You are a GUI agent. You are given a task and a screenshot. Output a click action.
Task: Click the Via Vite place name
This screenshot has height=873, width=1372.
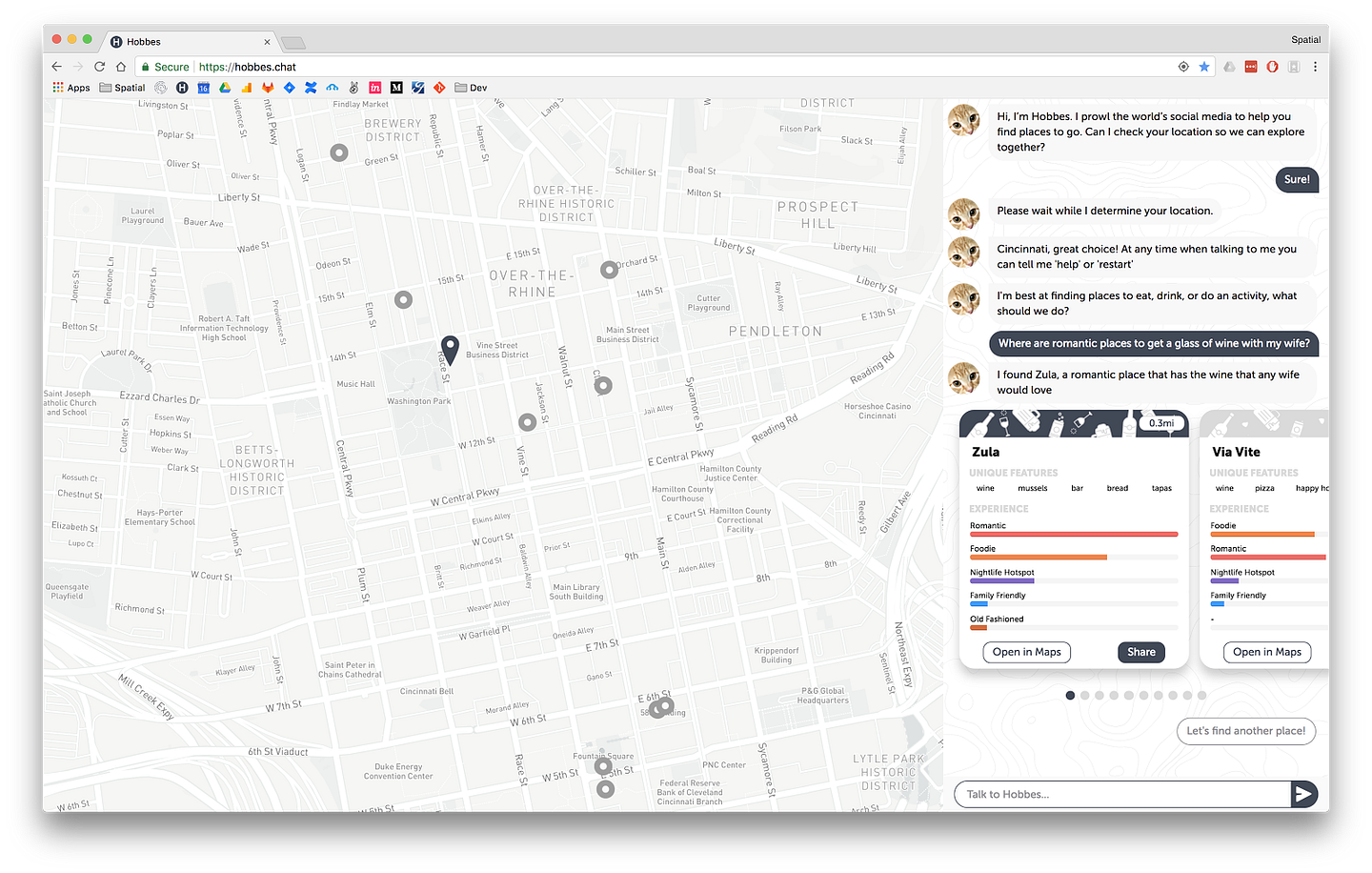tap(1236, 452)
